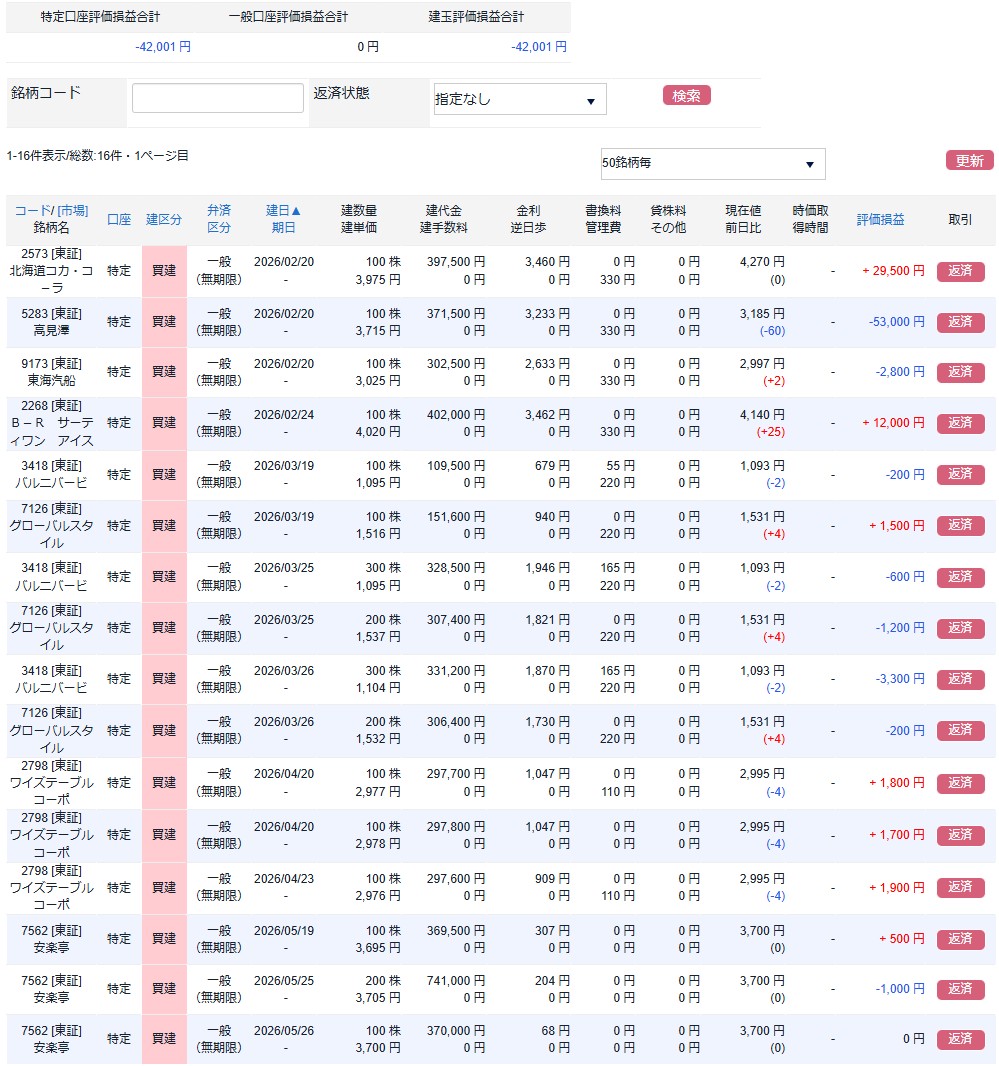Click 特定口座評価損益合計 -42,001円 value

[x=163, y=47]
